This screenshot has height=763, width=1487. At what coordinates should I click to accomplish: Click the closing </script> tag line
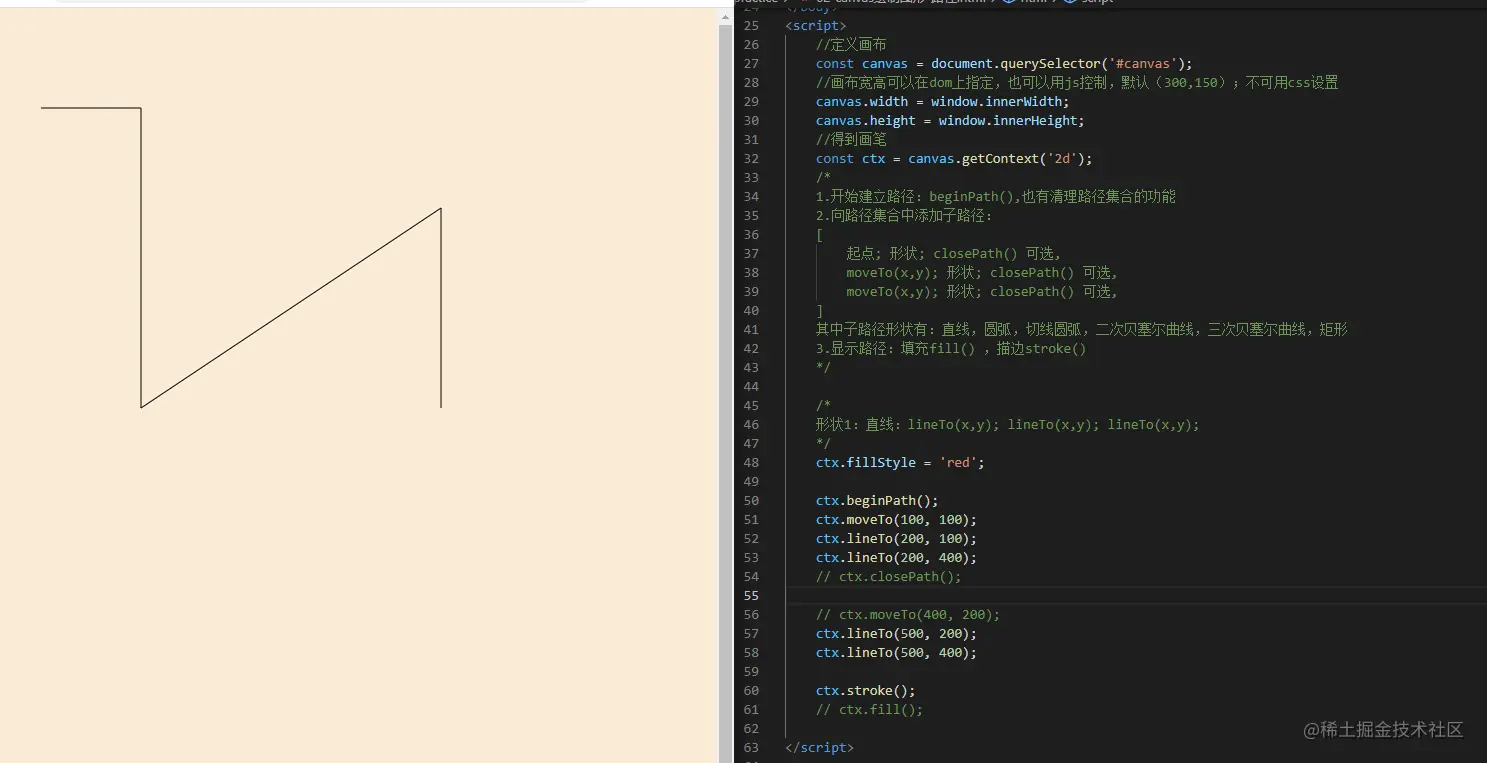point(820,747)
